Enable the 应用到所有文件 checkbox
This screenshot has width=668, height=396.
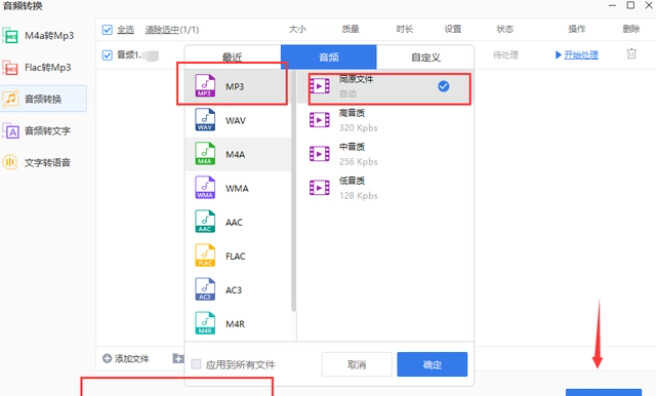(x=196, y=364)
